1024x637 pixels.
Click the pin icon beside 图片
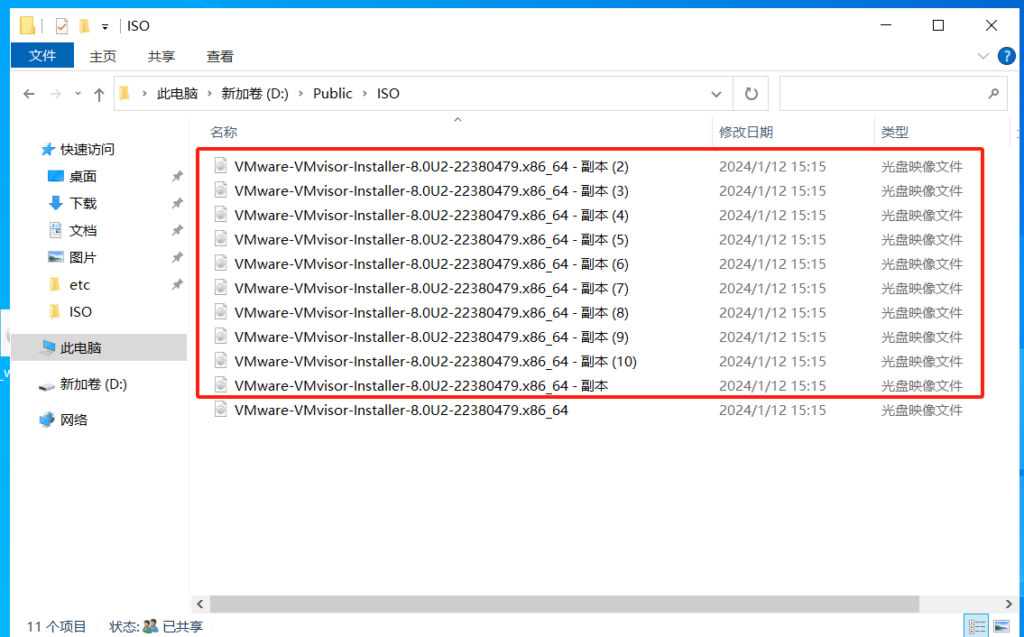pos(177,258)
